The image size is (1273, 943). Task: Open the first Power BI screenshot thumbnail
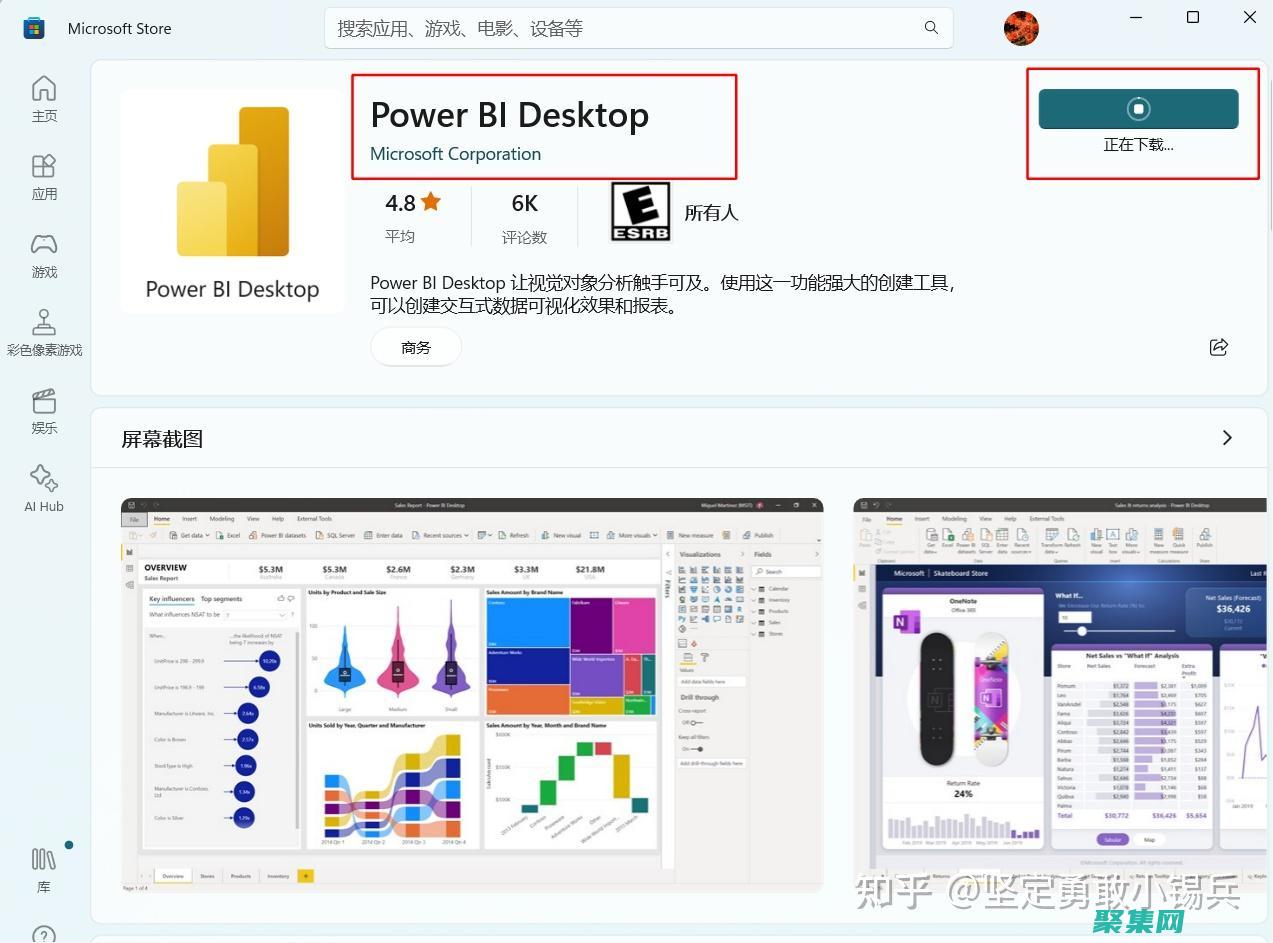tap(472, 695)
